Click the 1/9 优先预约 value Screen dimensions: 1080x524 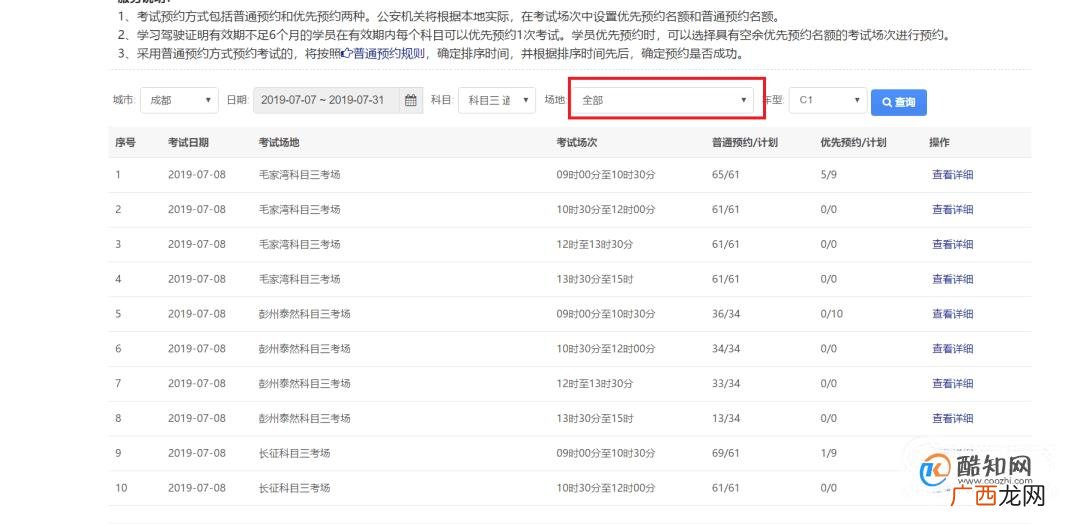point(829,453)
